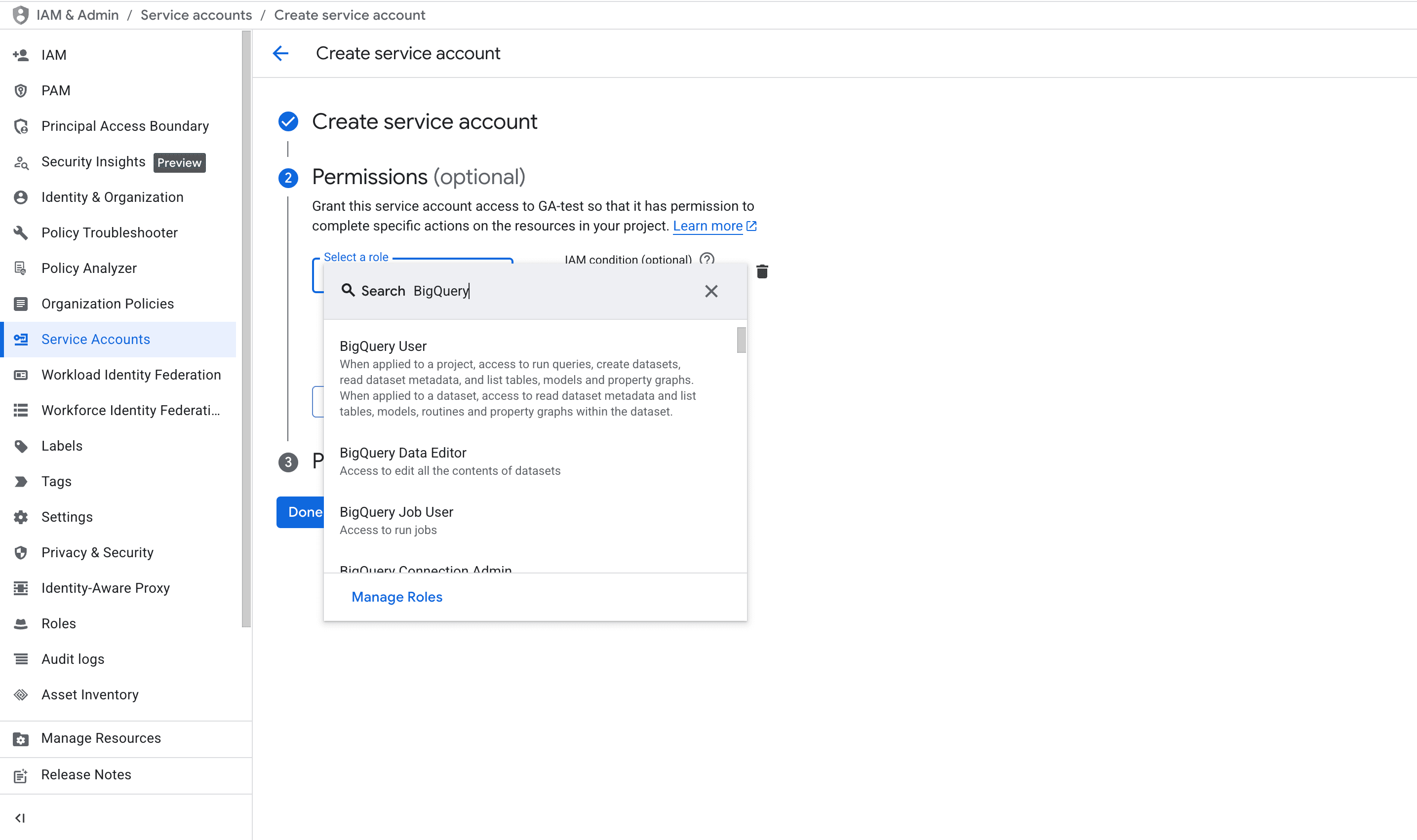Click the Release Notes icon
The image size is (1417, 840).
[x=21, y=775]
